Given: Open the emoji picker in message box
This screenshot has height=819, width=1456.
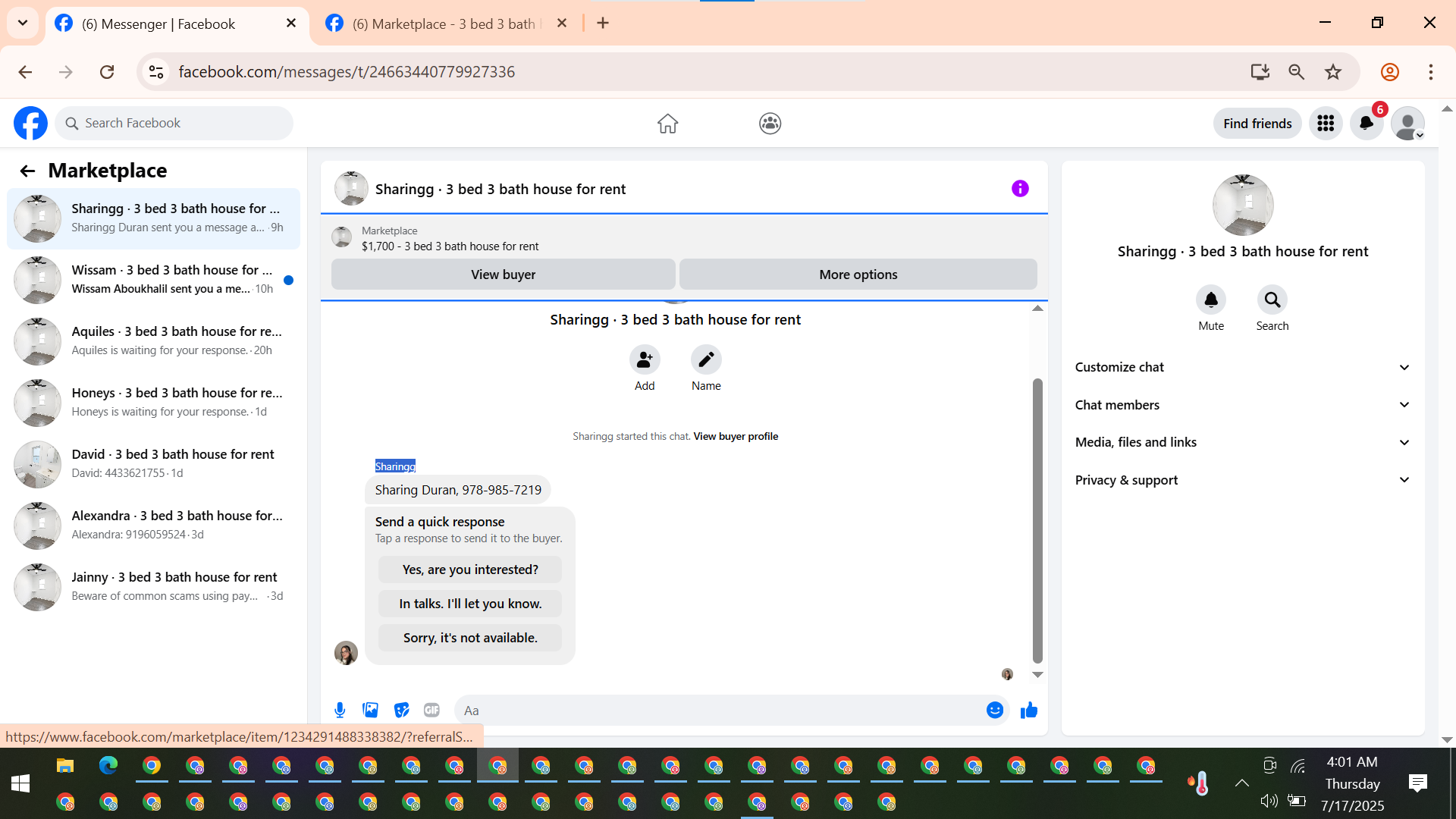Looking at the screenshot, I should (994, 710).
